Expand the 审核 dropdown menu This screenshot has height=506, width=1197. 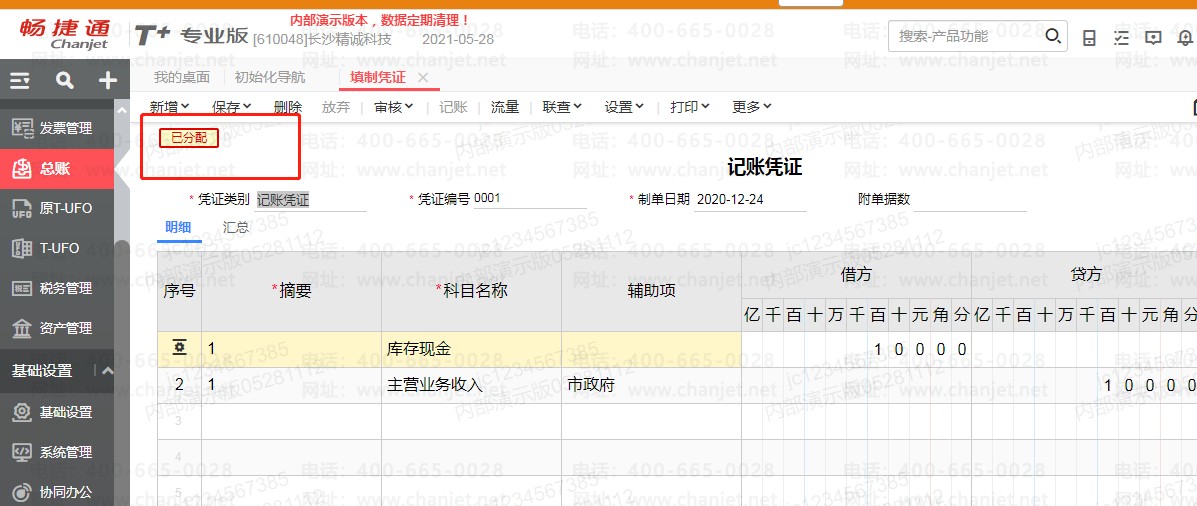(x=393, y=108)
